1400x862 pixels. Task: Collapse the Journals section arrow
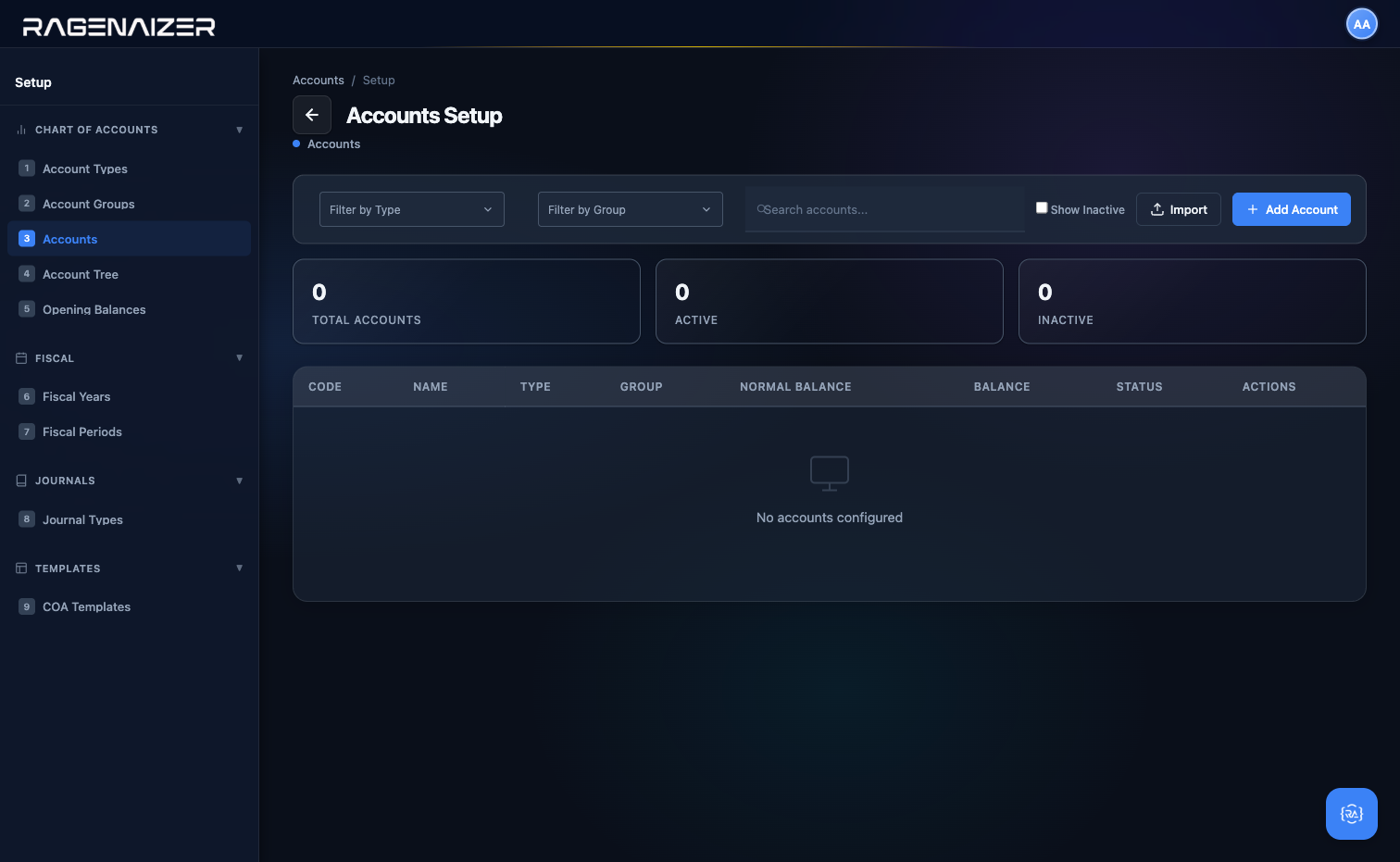(240, 481)
